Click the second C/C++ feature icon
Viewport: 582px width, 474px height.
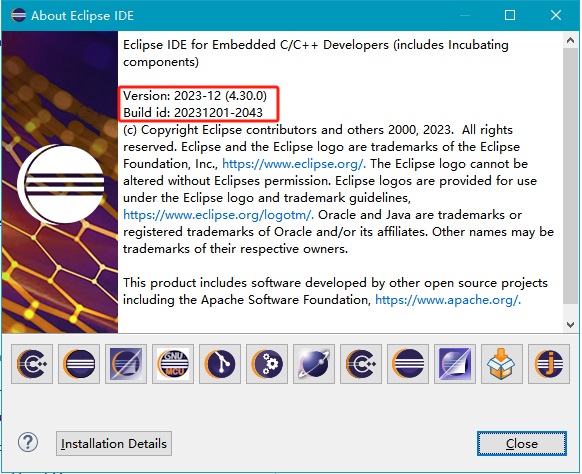[x=360, y=364]
